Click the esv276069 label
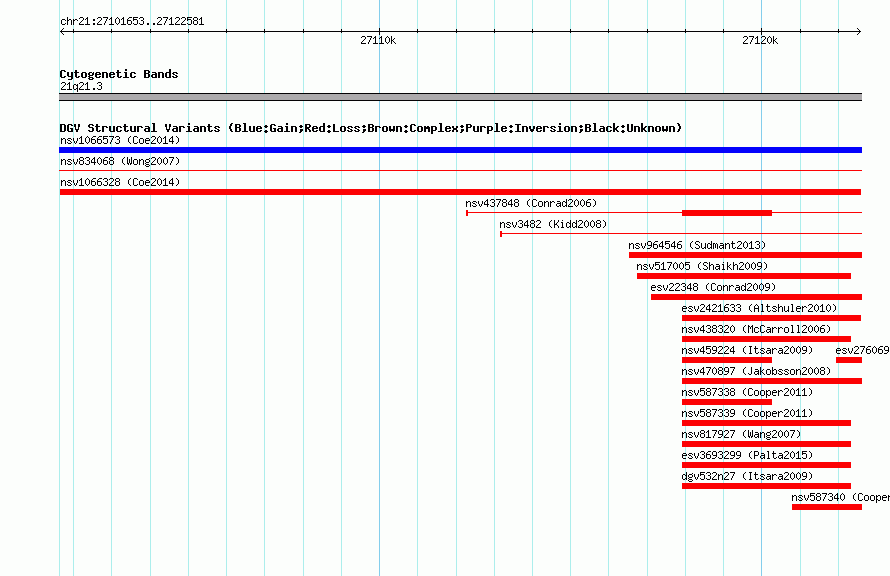This screenshot has height=576, width=890. [x=862, y=350]
